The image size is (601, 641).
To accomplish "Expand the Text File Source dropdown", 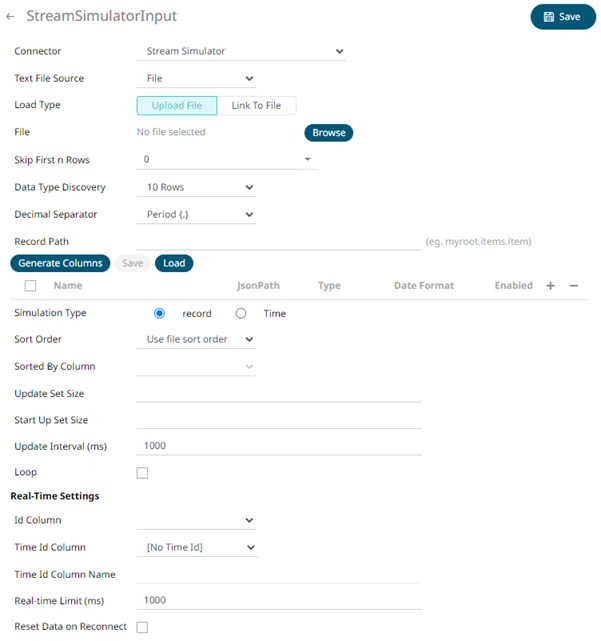I will [x=195, y=78].
